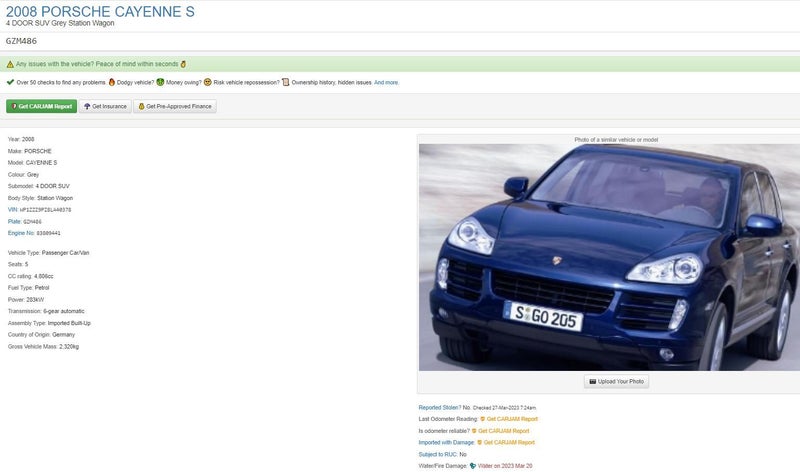Click the umbrella icon on the Get Insurance button
The height and width of the screenshot is (472, 800).
87,106
